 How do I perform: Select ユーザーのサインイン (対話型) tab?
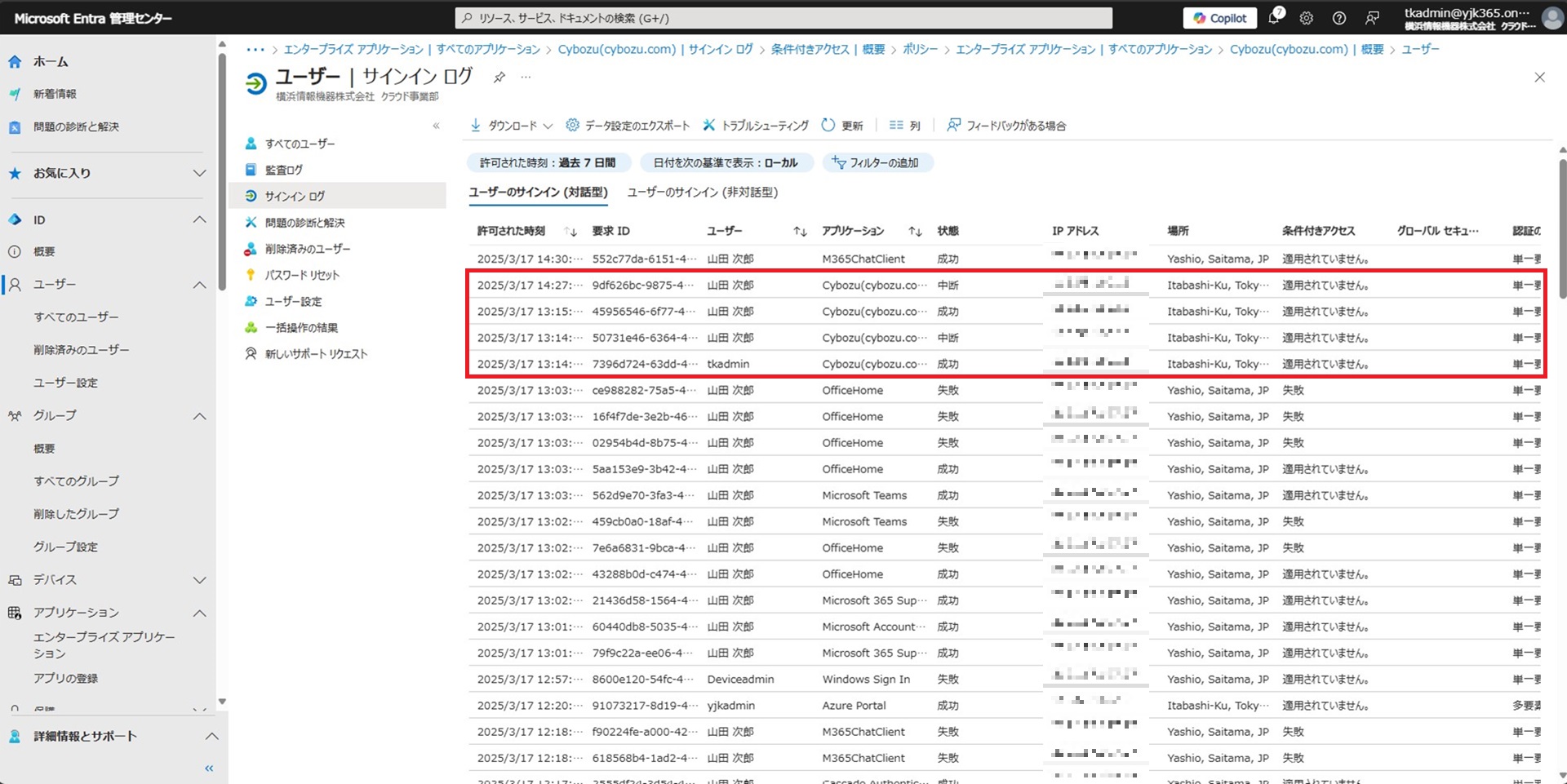pos(538,193)
